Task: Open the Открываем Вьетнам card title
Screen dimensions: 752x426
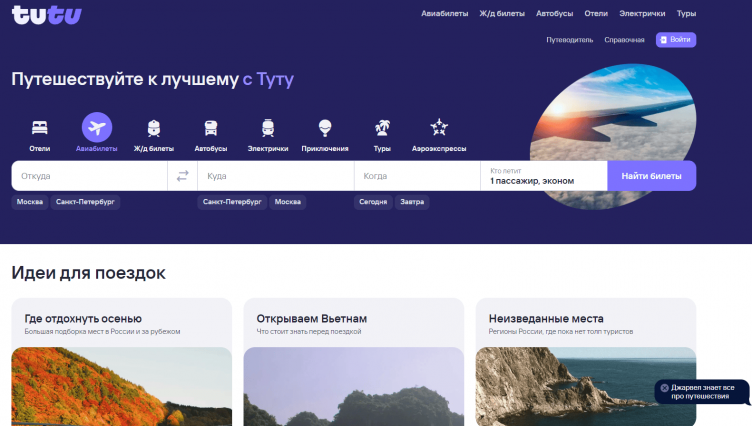Action: [x=312, y=319]
